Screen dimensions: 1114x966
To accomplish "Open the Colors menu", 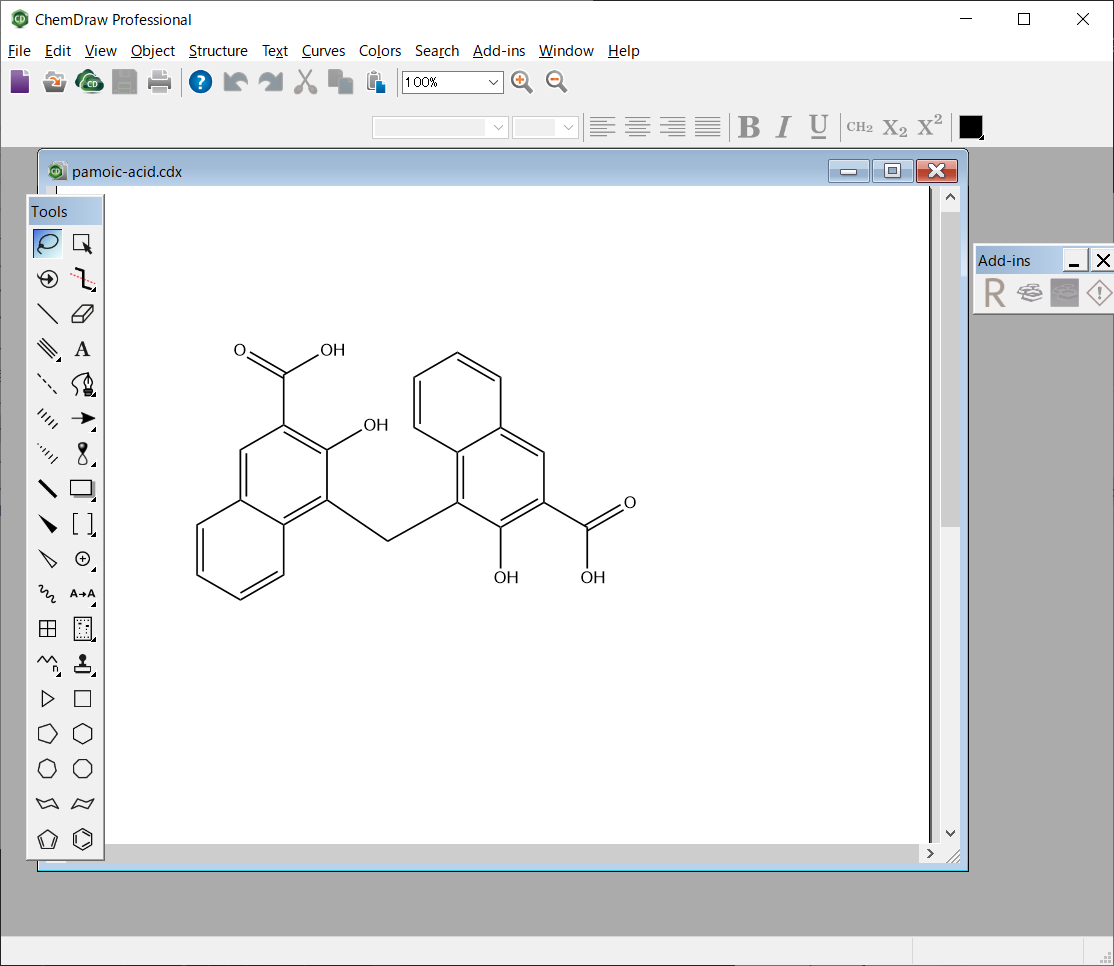I will (380, 51).
